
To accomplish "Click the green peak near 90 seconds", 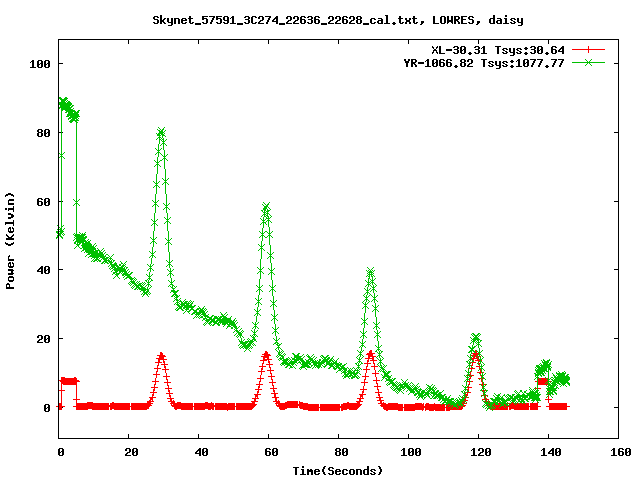I will [370, 272].
